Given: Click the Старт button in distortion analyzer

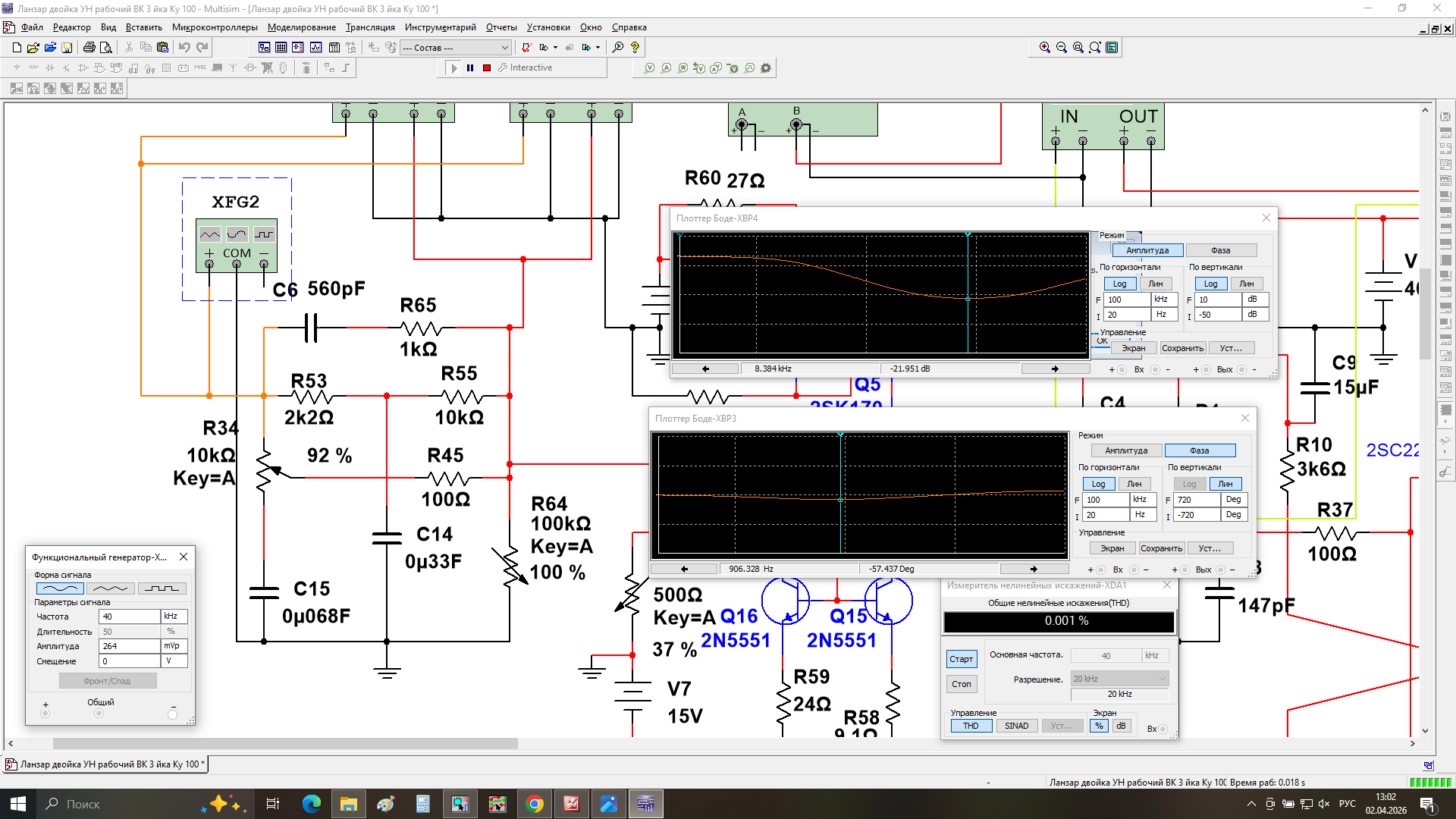Looking at the screenshot, I should [961, 659].
